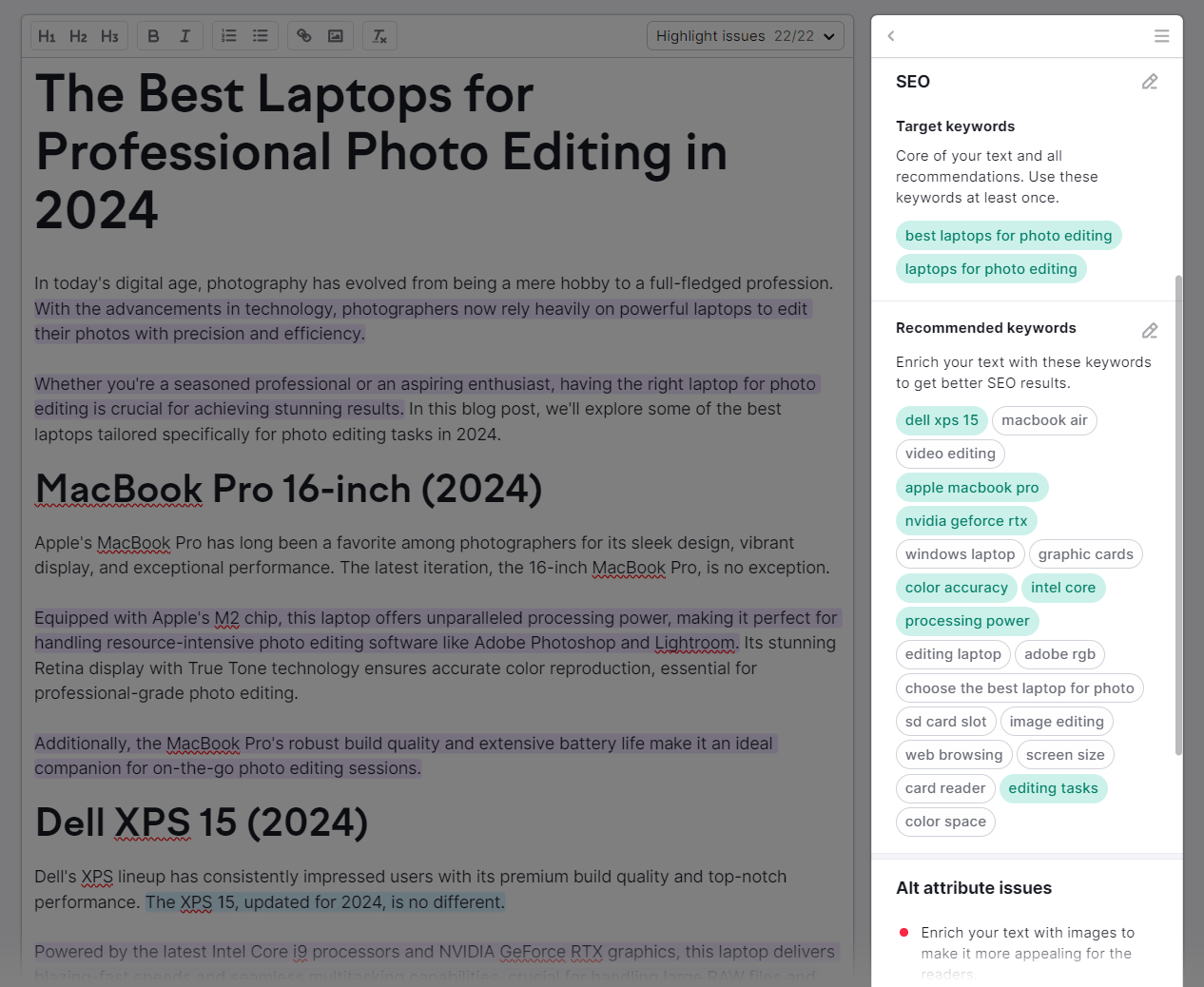The width and height of the screenshot is (1204, 987).
Task: Select the 'dell xps 15' keyword
Action: (x=941, y=420)
